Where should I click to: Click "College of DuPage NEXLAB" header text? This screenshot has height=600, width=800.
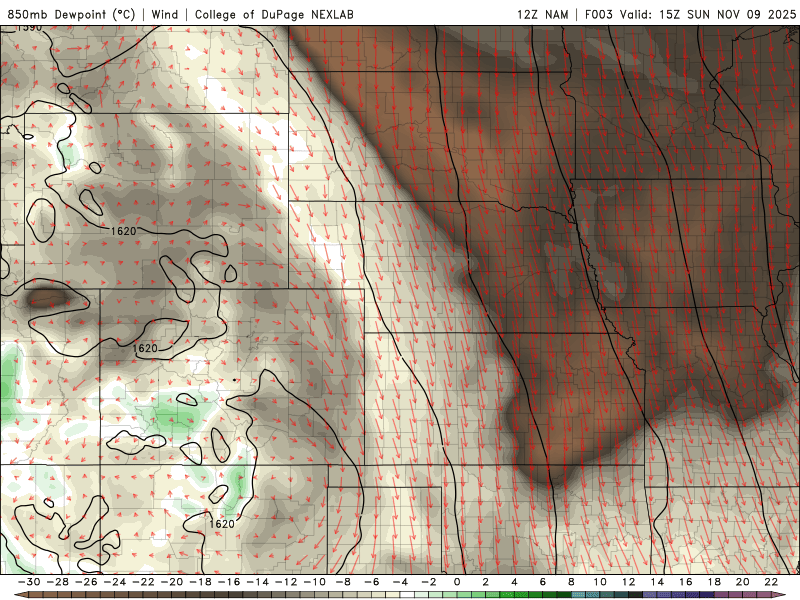pyautogui.click(x=274, y=14)
